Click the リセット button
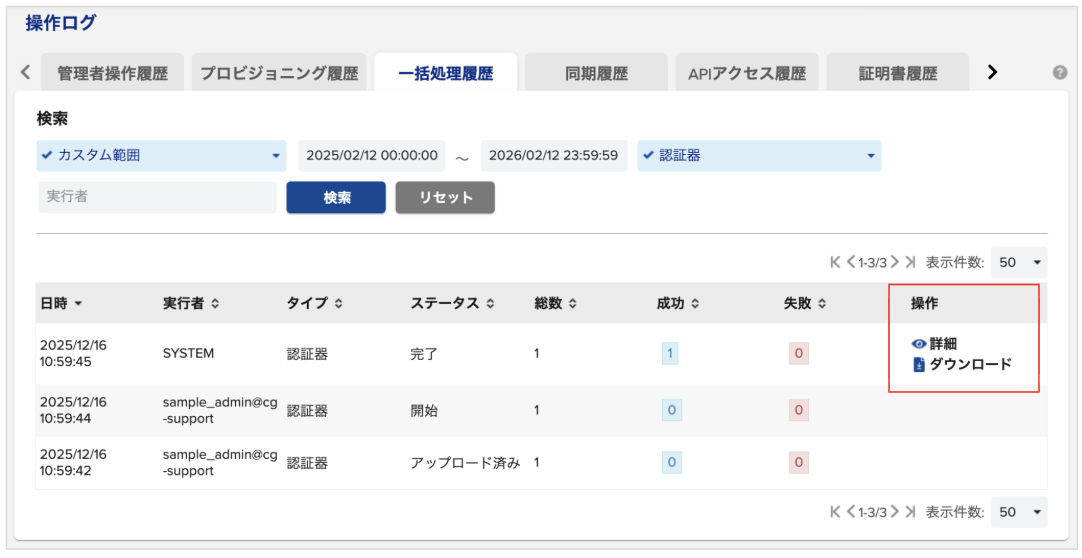This screenshot has width=1082, height=558. [445, 197]
